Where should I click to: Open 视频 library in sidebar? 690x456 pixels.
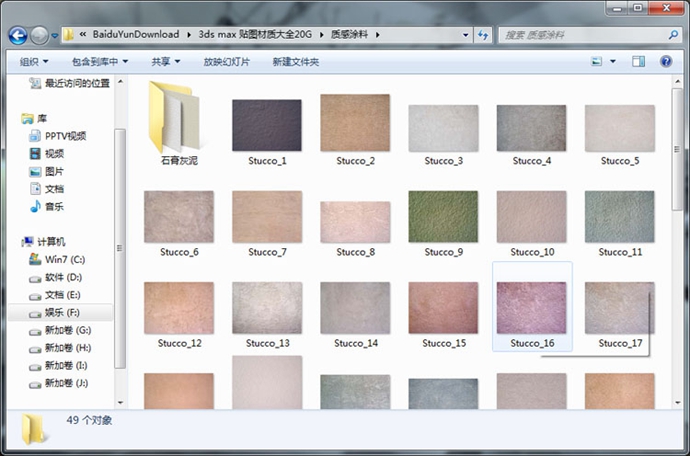tap(47, 154)
